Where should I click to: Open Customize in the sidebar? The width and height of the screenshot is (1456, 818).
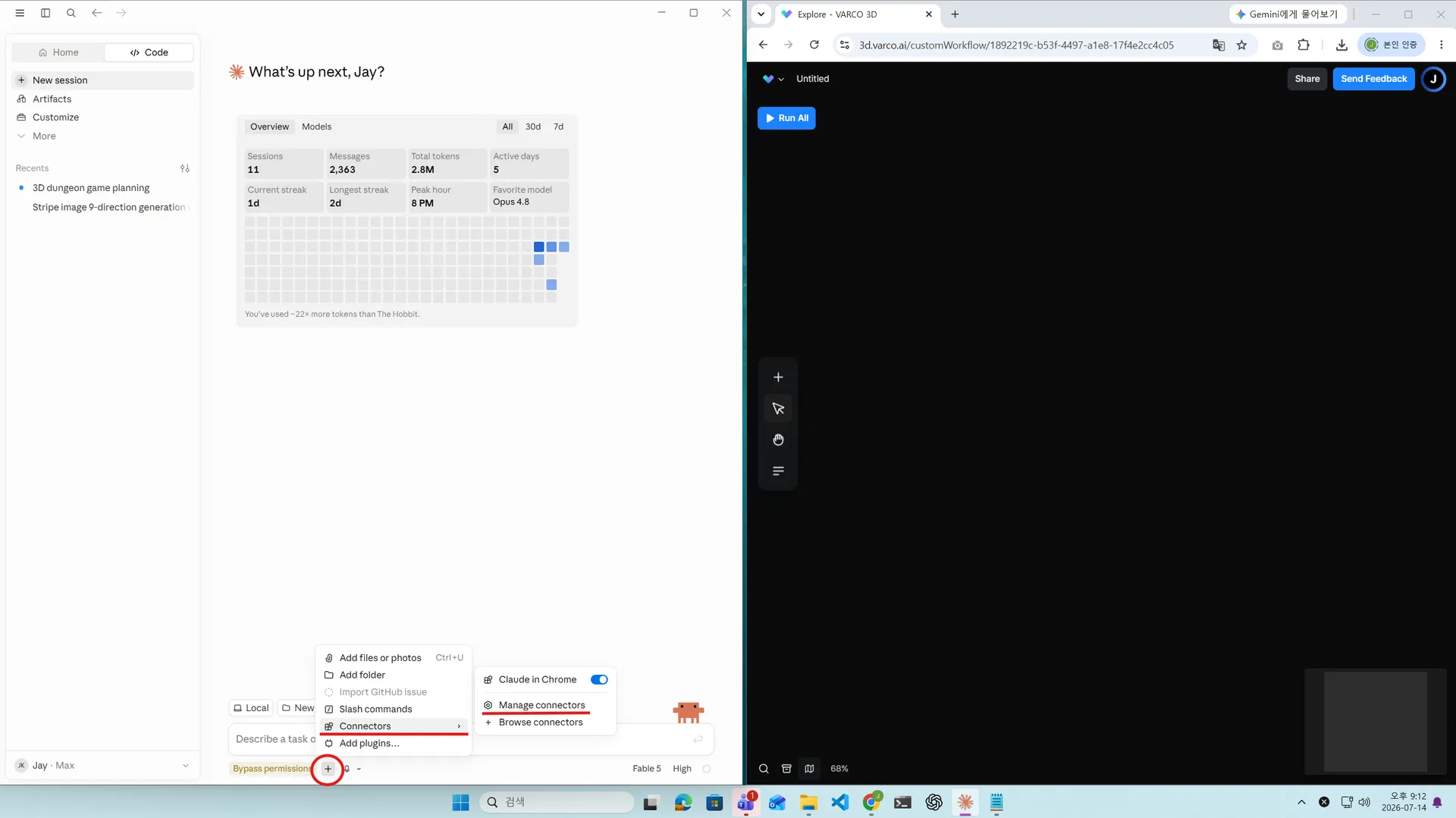tap(102, 118)
